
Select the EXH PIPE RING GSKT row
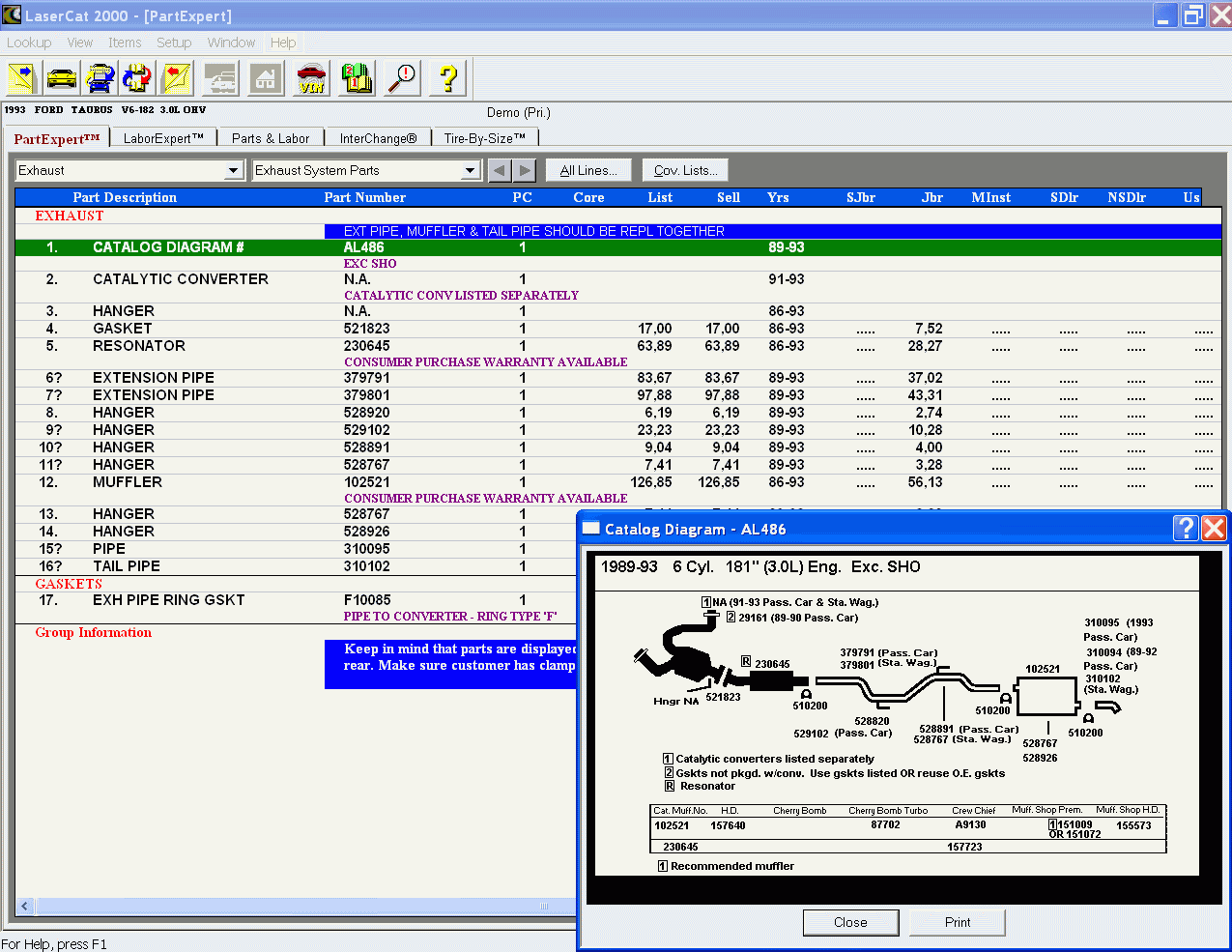296,600
